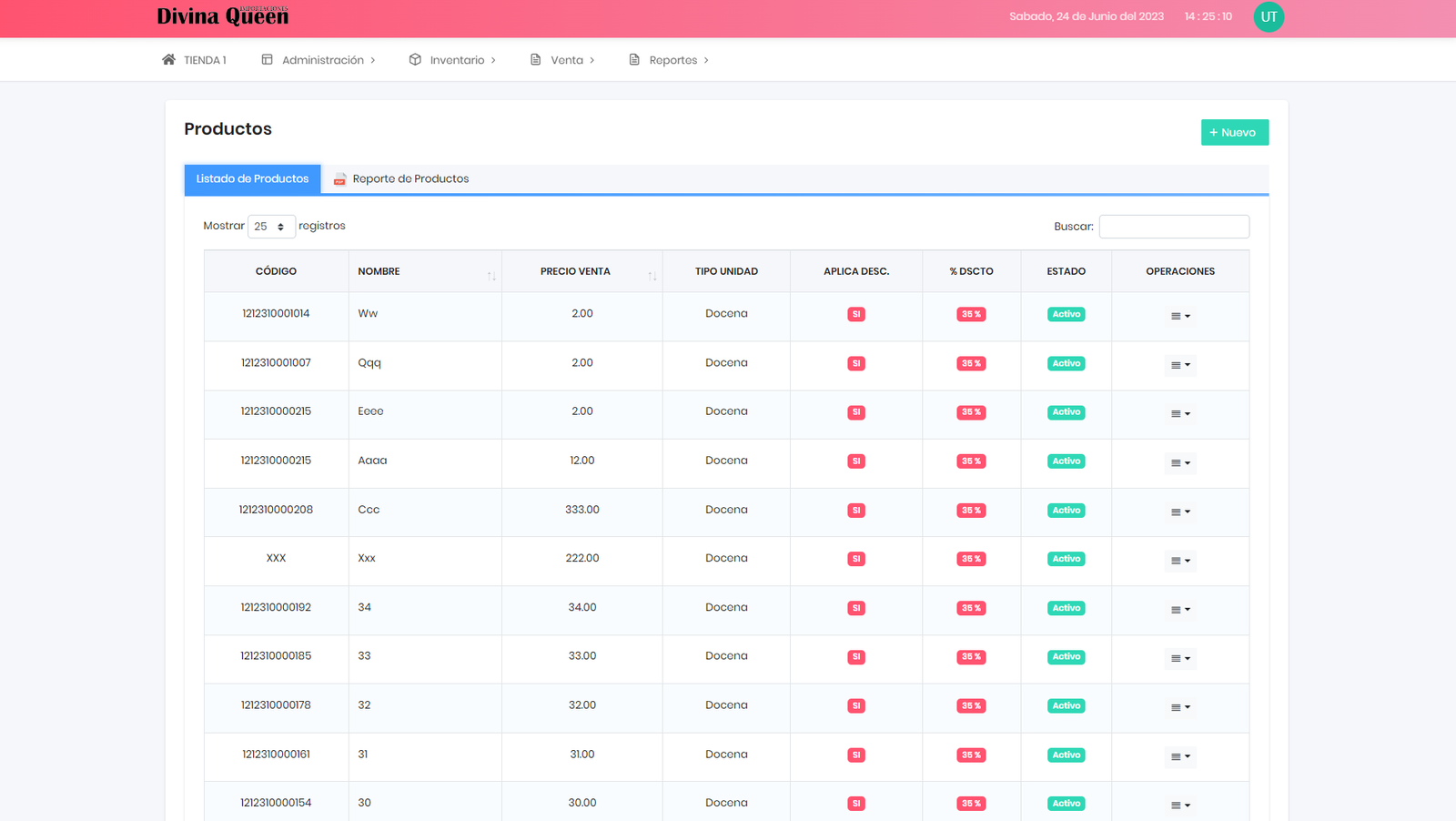The height and width of the screenshot is (821, 1456).
Task: Click the Administración menu icon
Action: 267,59
